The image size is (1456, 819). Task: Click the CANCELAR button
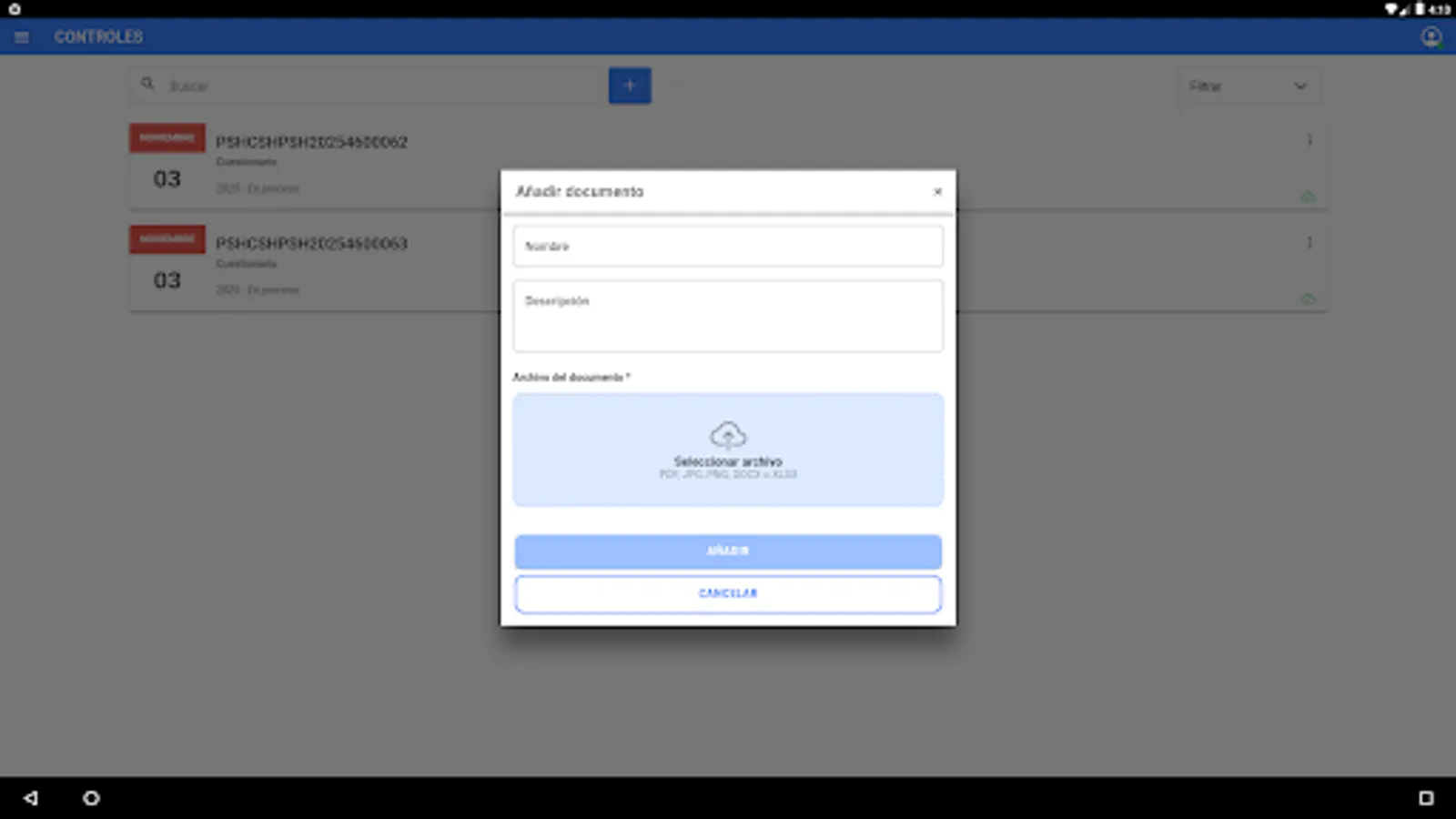pos(728,594)
